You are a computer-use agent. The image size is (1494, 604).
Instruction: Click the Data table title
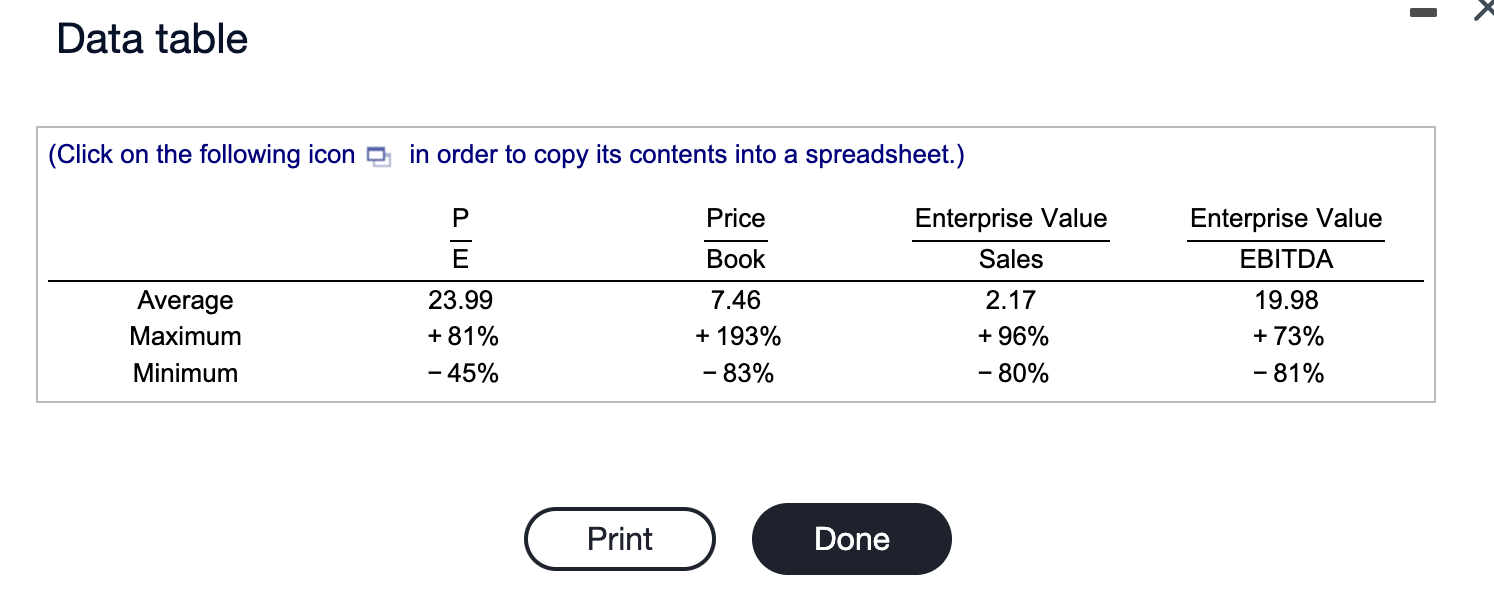(x=152, y=39)
